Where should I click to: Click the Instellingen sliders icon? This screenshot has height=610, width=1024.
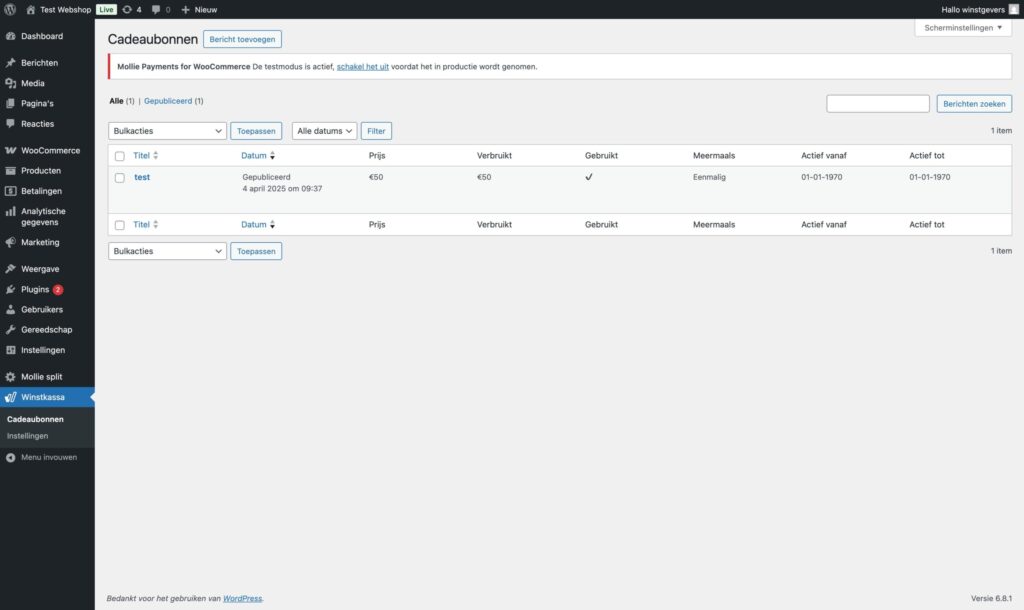point(10,350)
